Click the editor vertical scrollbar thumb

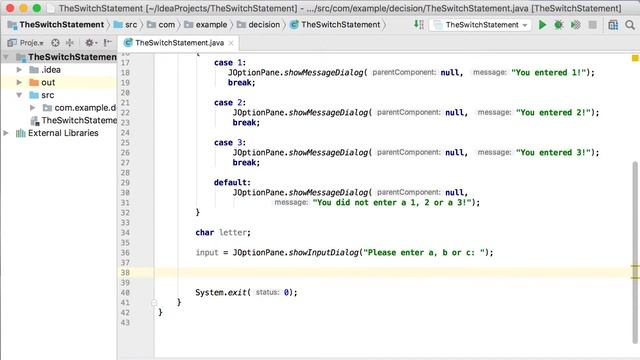(635, 252)
